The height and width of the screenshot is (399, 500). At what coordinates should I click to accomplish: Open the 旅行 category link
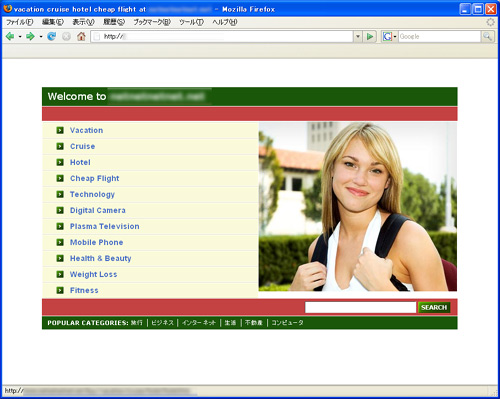[x=136, y=323]
